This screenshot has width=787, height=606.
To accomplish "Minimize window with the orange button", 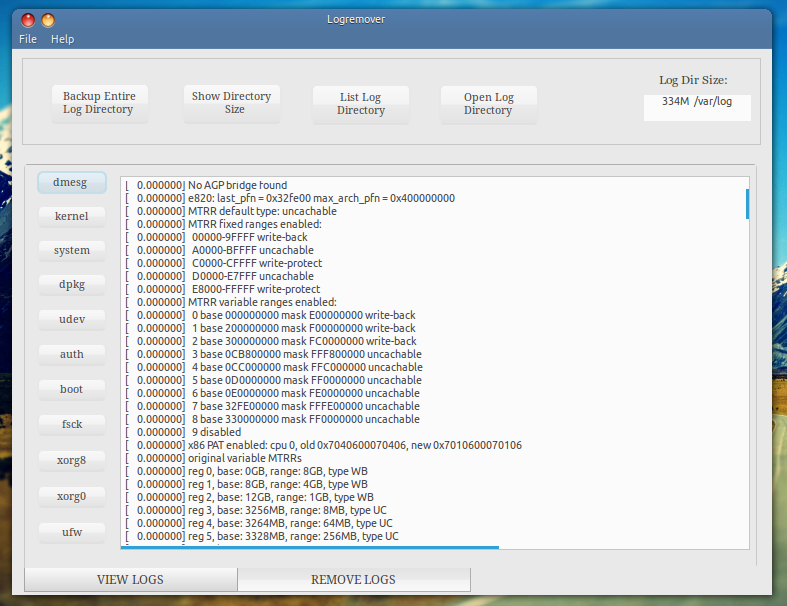I will (x=48, y=20).
